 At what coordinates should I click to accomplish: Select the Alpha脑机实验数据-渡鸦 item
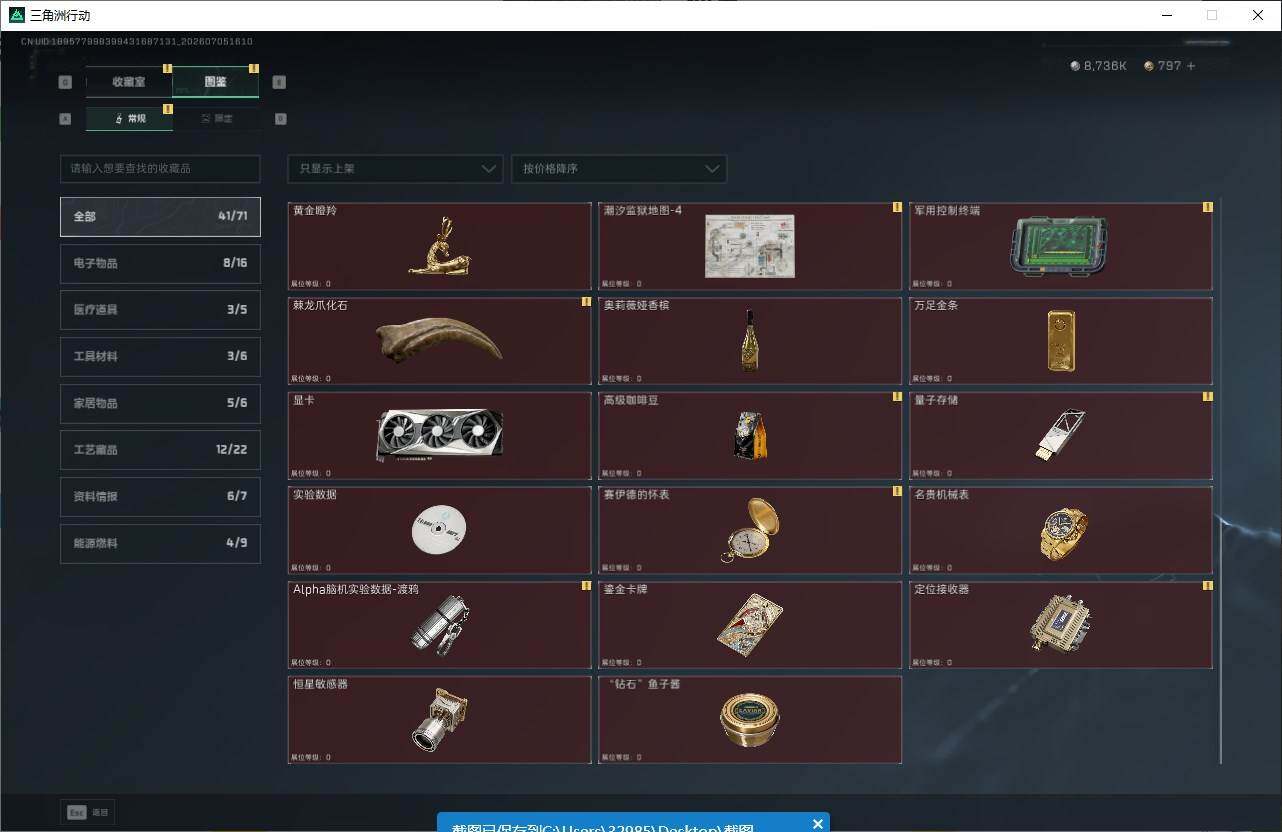(440, 625)
